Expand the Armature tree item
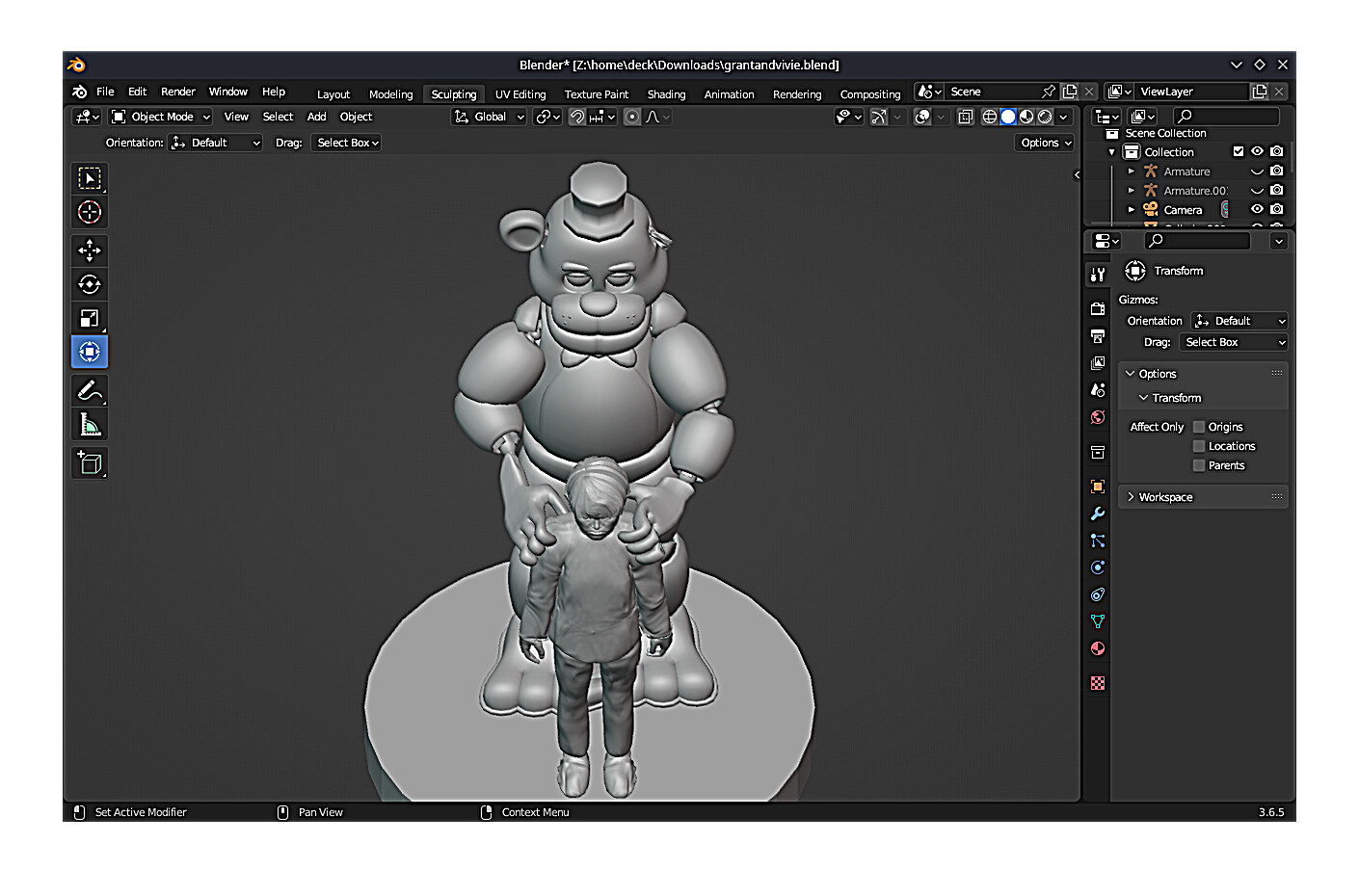1359x896 pixels. coord(1132,171)
